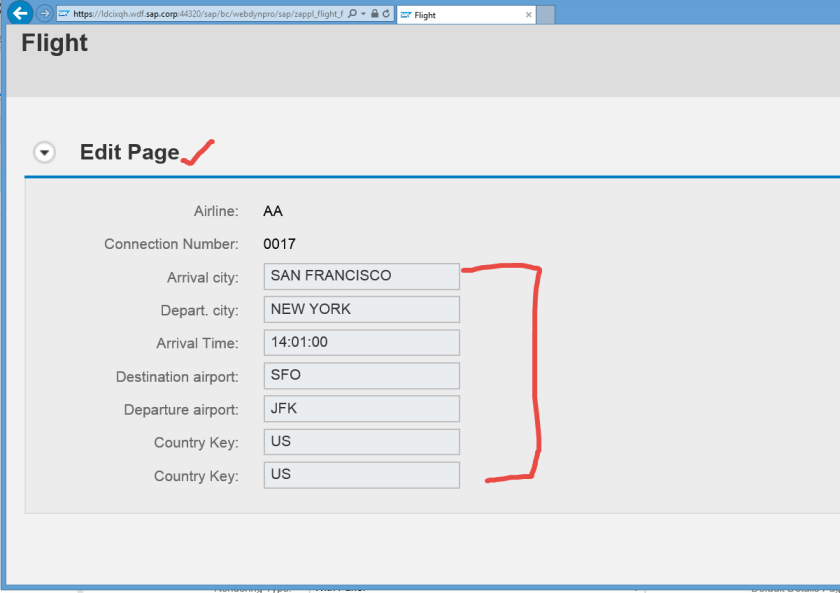The width and height of the screenshot is (840, 593).
Task: Click the Departure airport field showing JFK
Action: pos(361,408)
